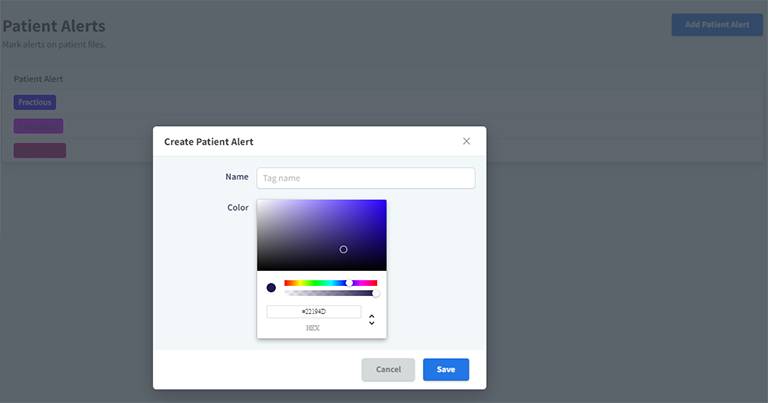The height and width of the screenshot is (403, 768).
Task: Click the saturation color picker area
Action: tap(322, 235)
